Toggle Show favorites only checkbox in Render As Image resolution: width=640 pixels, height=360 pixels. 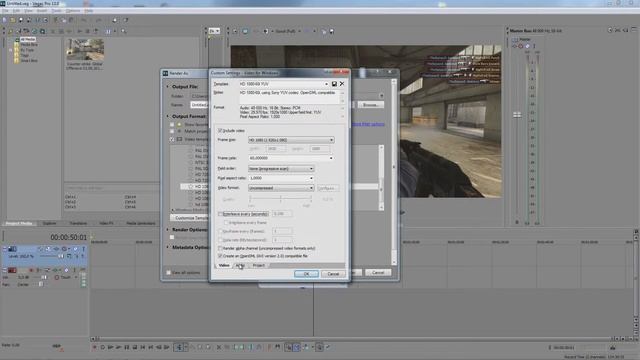[172, 124]
